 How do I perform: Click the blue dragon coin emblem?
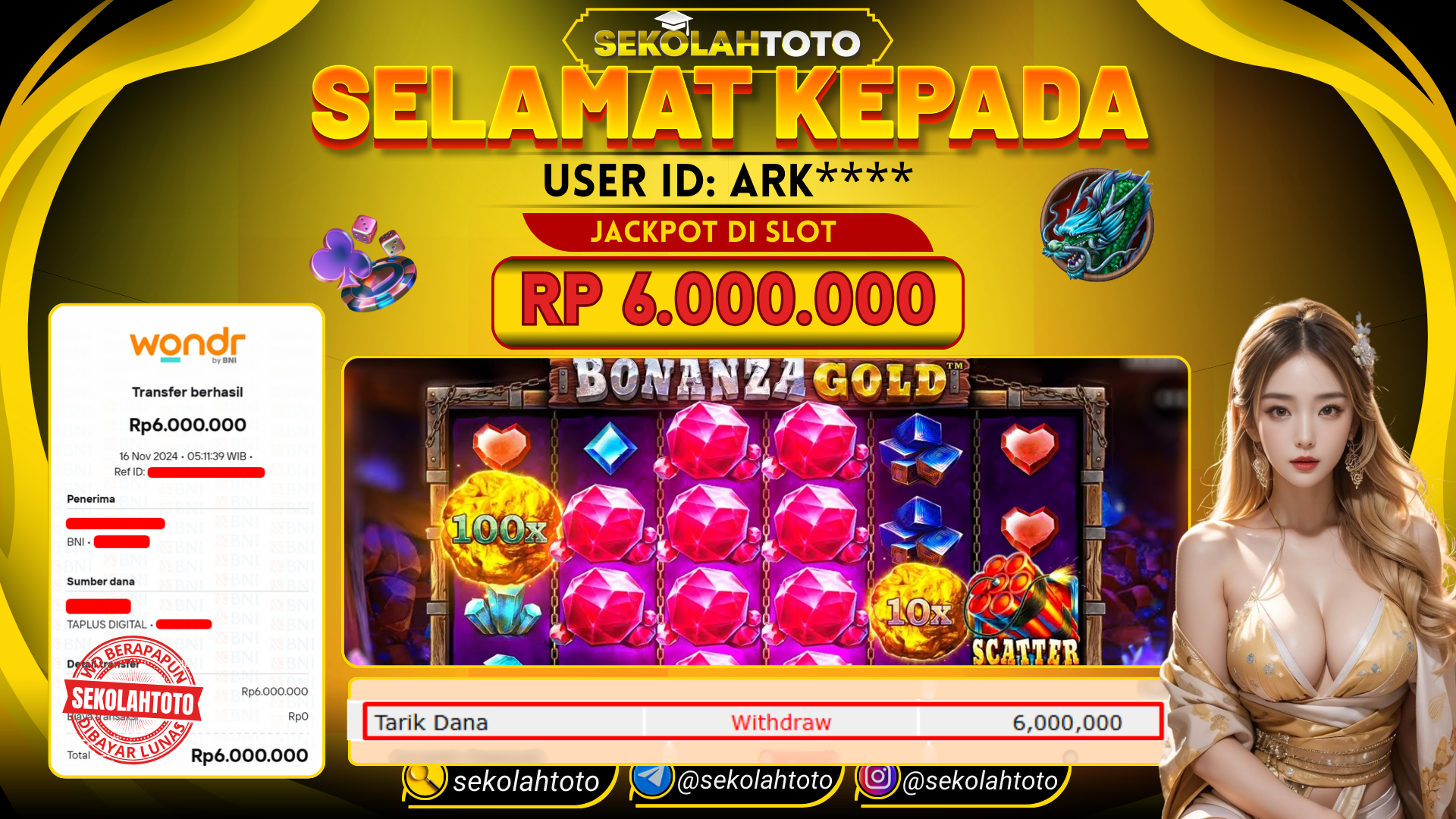pos(1097,225)
